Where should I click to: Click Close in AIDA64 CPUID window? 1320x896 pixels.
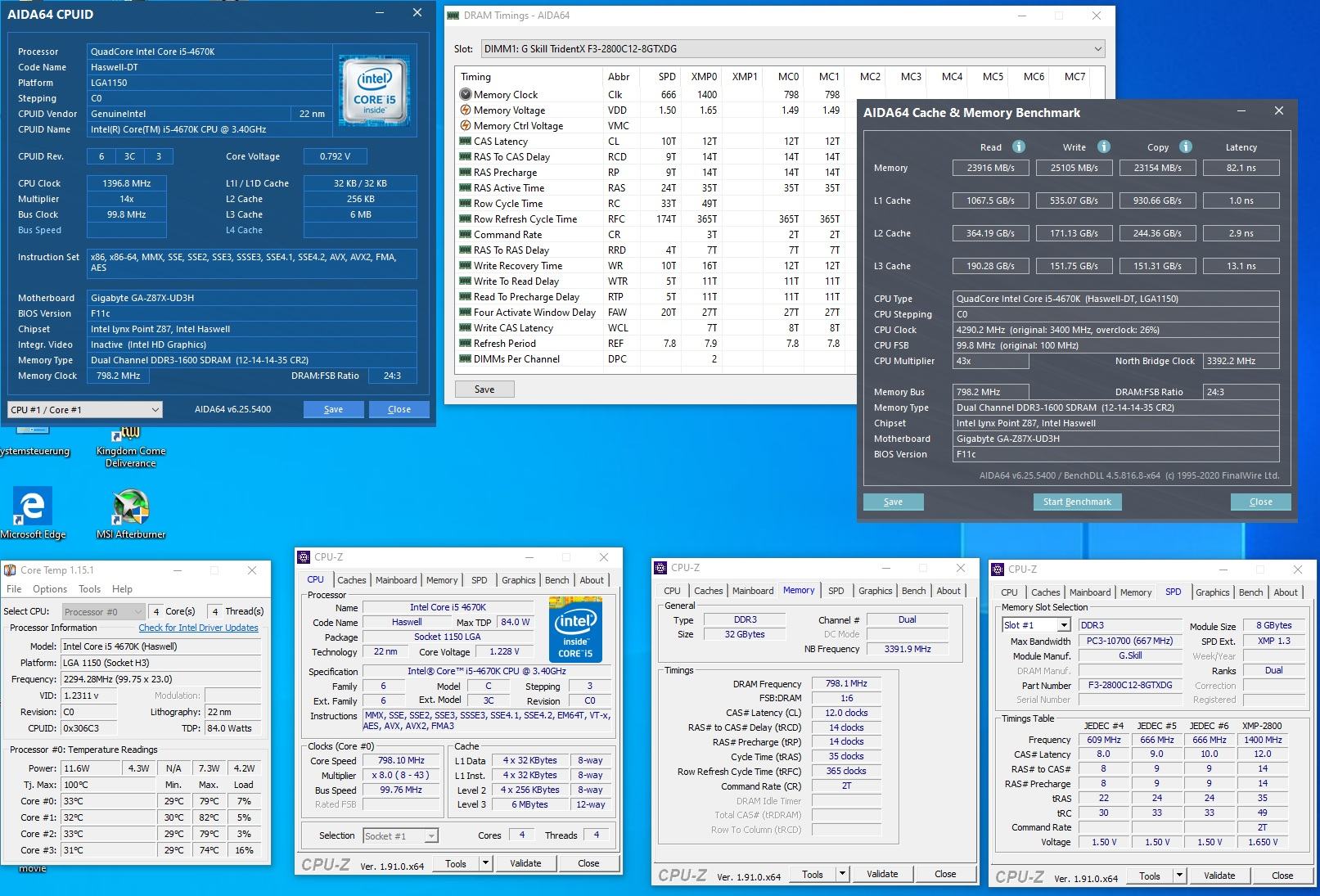[399, 409]
